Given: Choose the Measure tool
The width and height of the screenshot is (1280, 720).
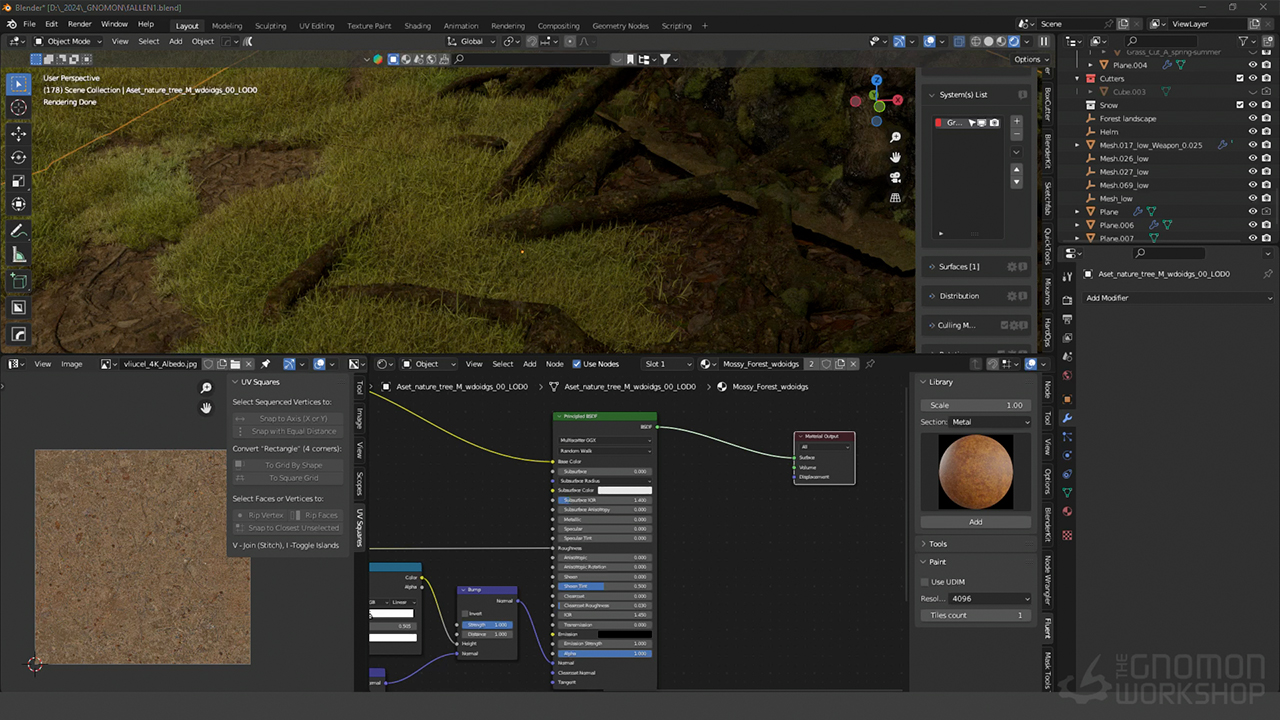Looking at the screenshot, I should (19, 255).
